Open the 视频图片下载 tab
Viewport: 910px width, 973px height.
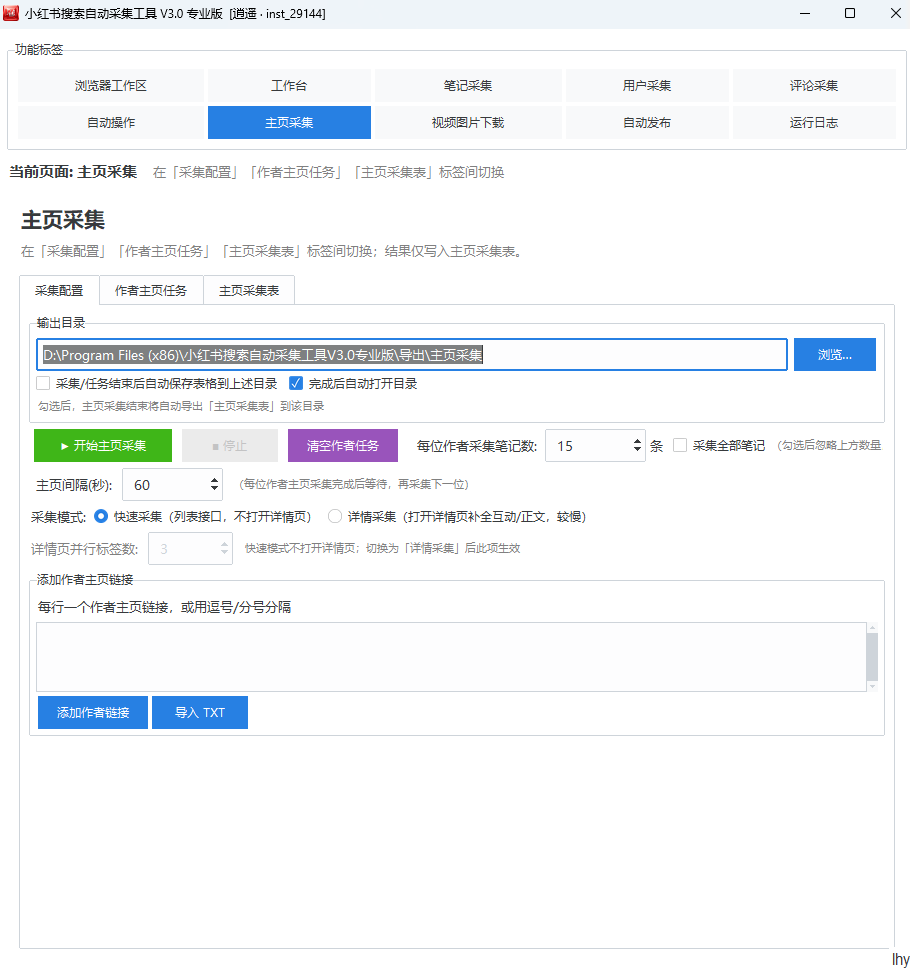[x=468, y=122]
